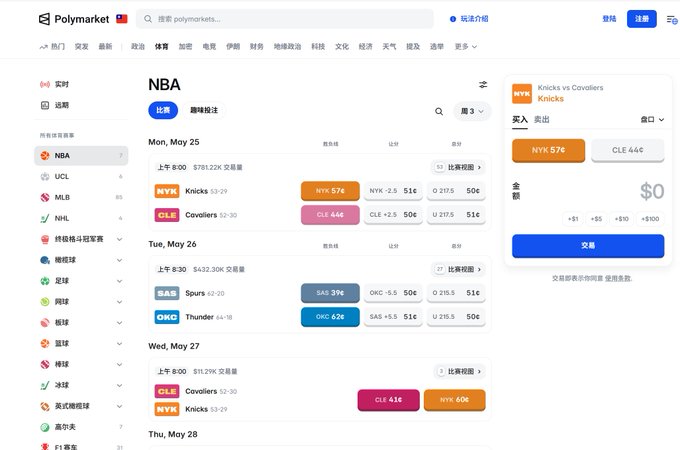
Task: Open 比赛视图 for Knicks vs Cavaliers Monday
Action: (458, 167)
